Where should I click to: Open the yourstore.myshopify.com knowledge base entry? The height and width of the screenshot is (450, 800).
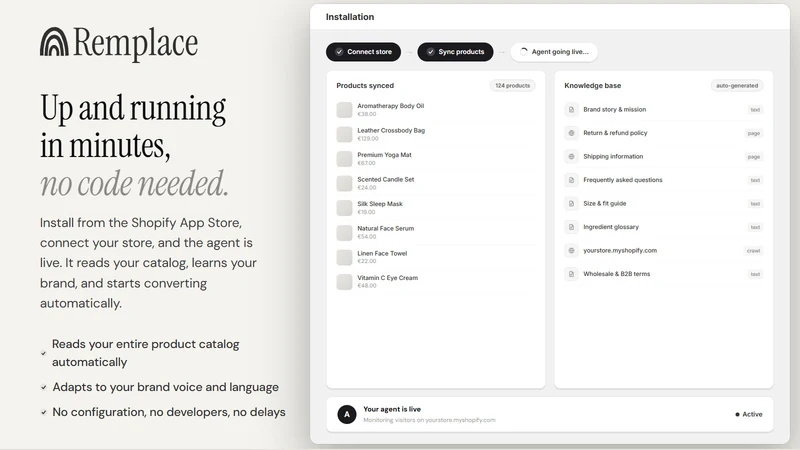pyautogui.click(x=663, y=250)
